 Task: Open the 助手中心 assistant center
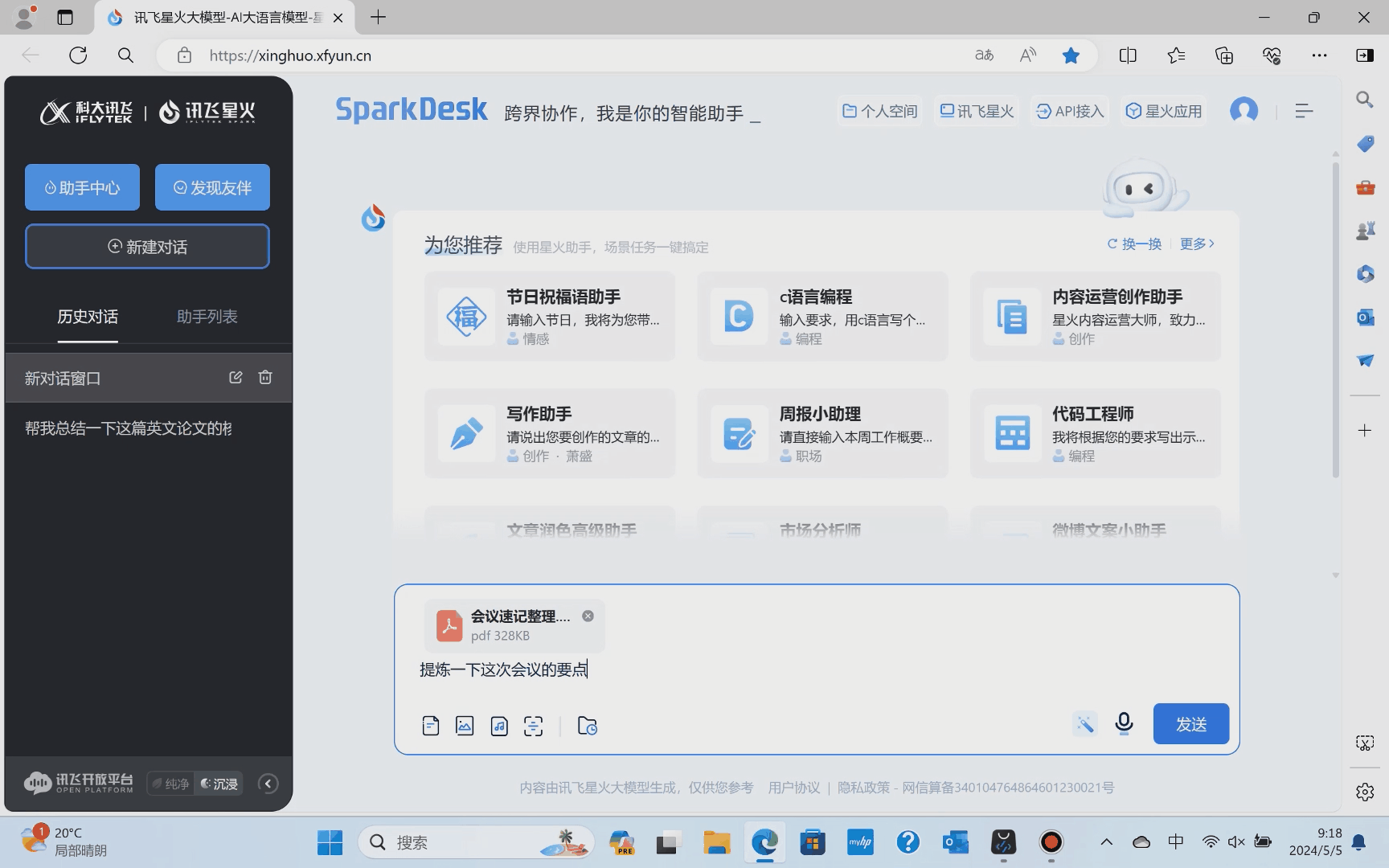pos(82,187)
